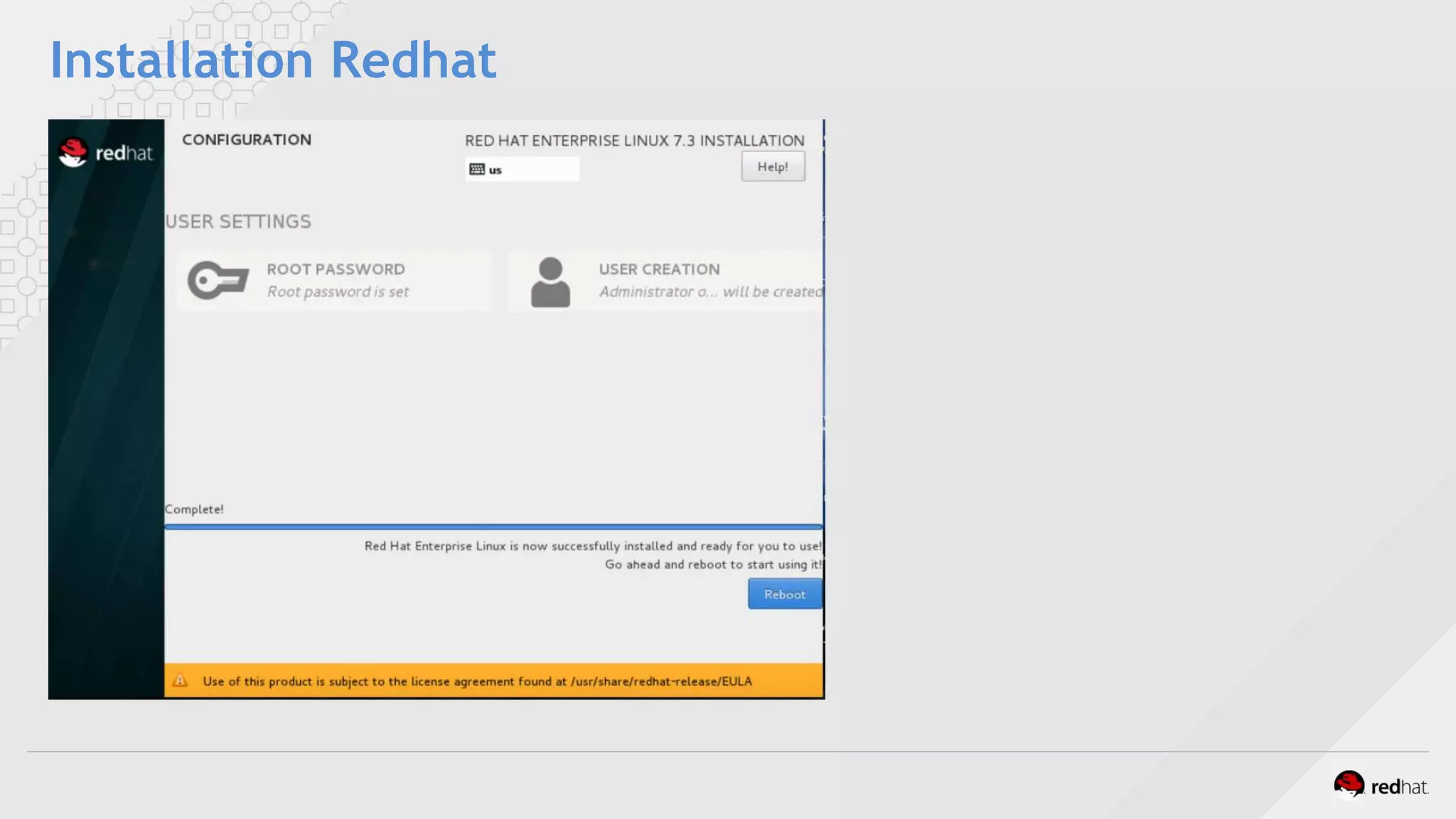This screenshot has height=819, width=1456.
Task: Open USER CREATION settings
Action: (x=659, y=269)
